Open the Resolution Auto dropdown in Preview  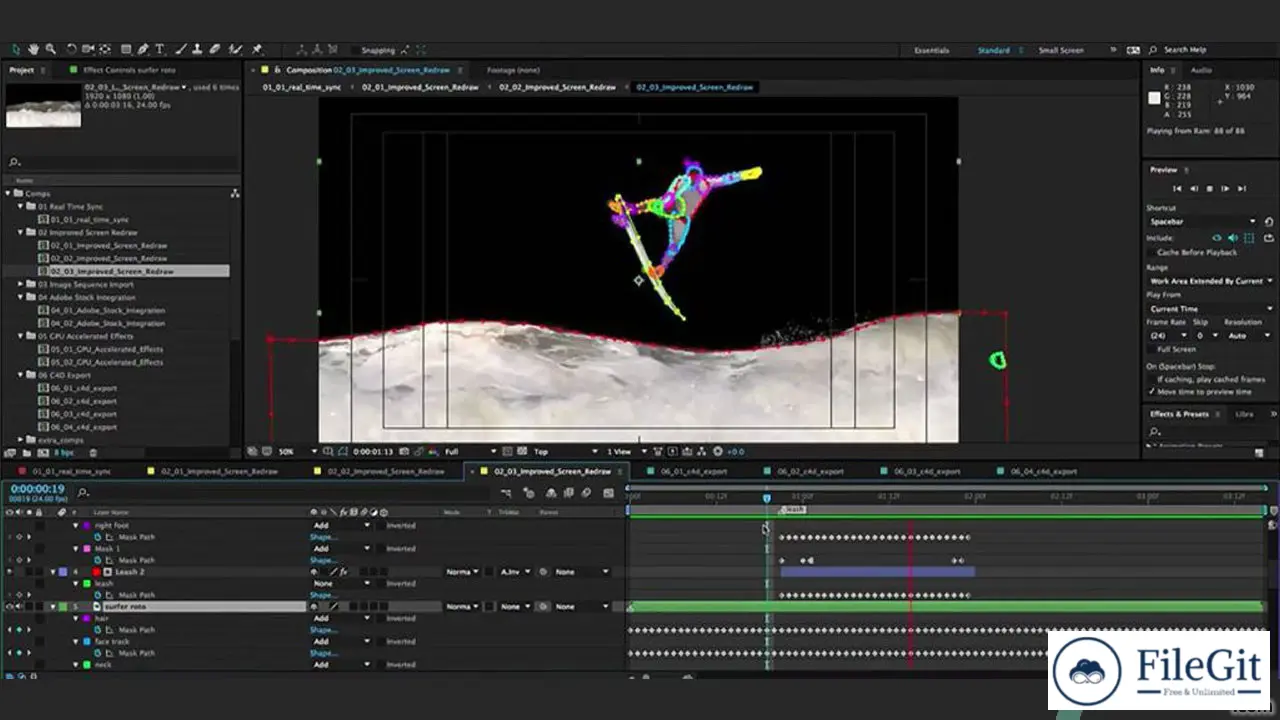coord(1250,335)
